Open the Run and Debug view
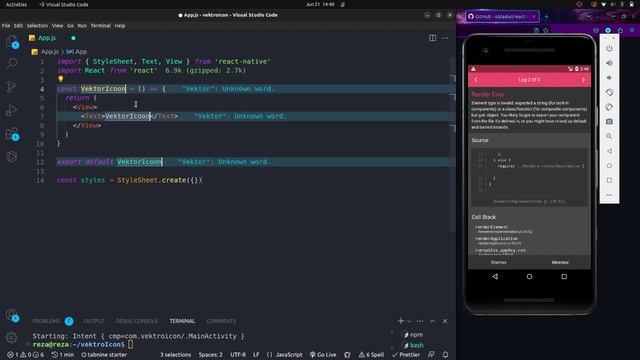 (x=11, y=110)
